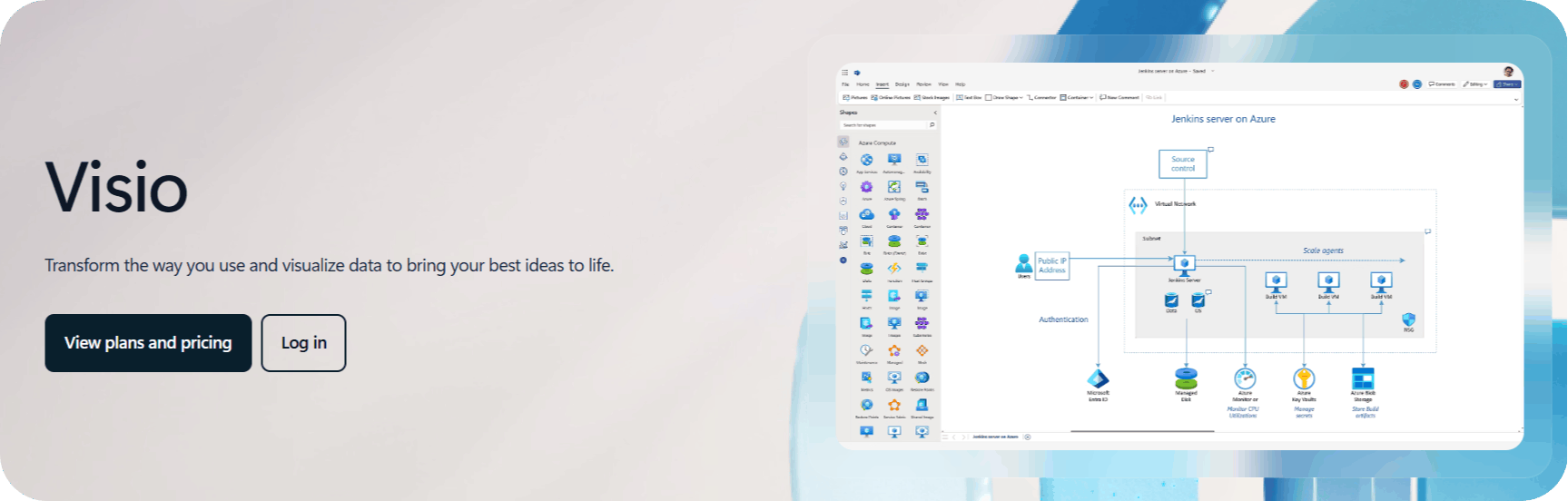Switch to the Review ribbon tab

[923, 84]
